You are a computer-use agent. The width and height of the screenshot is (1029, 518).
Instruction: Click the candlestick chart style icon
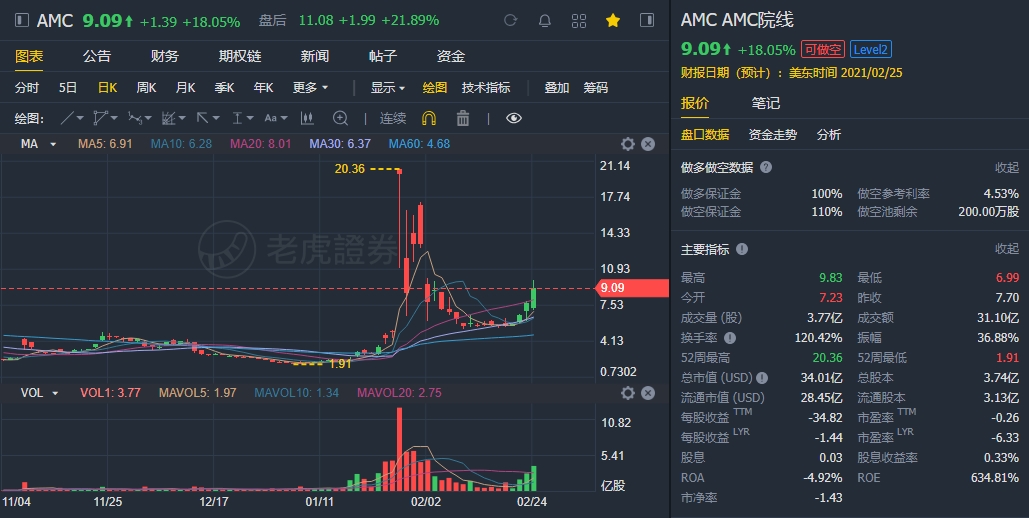pyautogui.click(x=306, y=118)
